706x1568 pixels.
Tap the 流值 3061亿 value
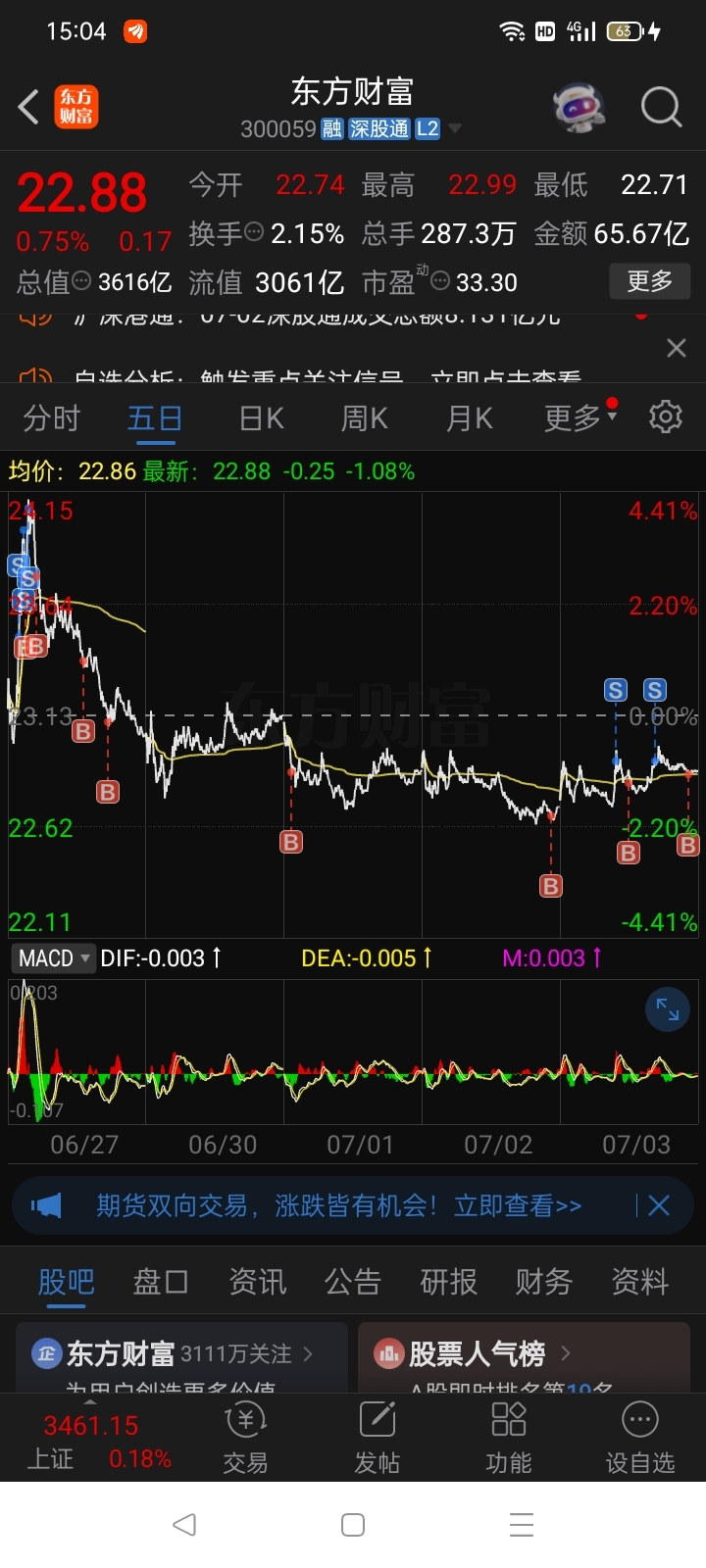pos(299,282)
